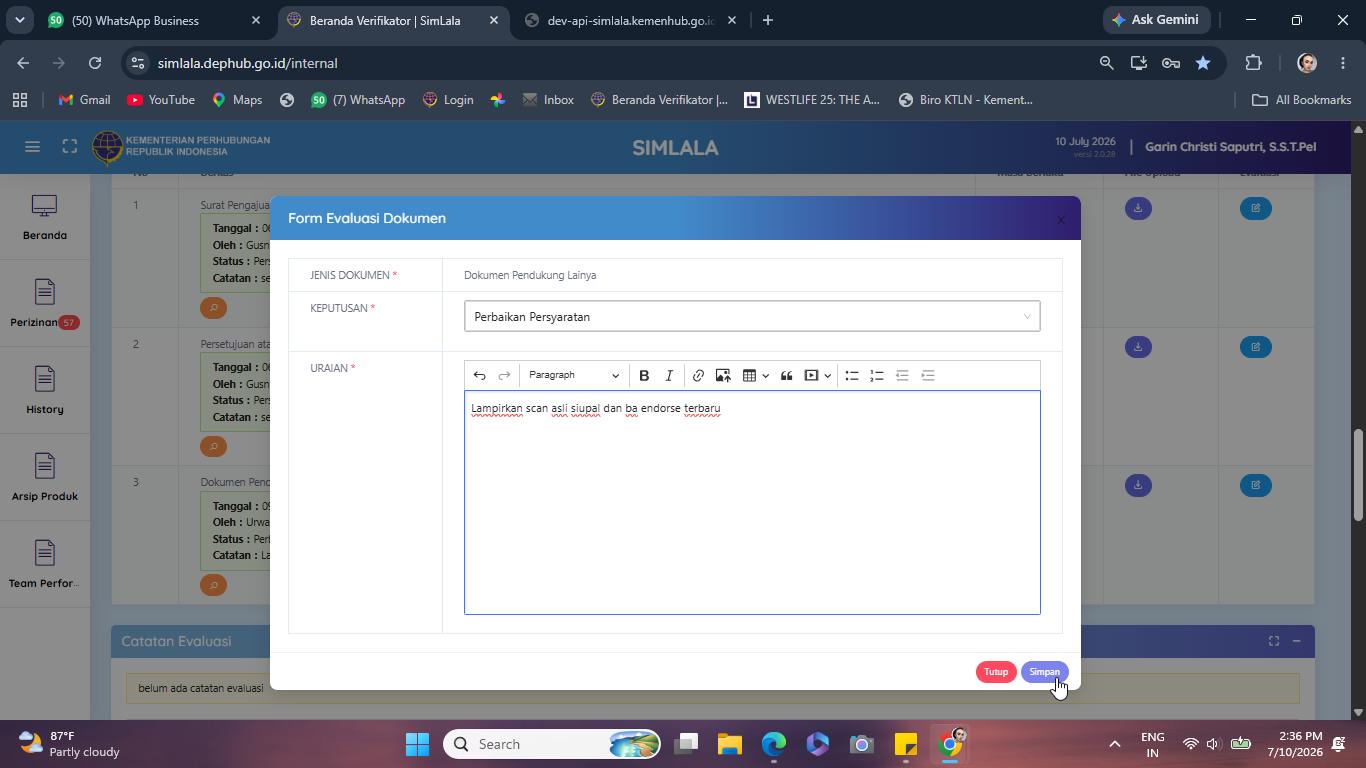This screenshot has width=1366, height=768.
Task: Click inside the Uraian text editor area
Action: [x=752, y=503]
